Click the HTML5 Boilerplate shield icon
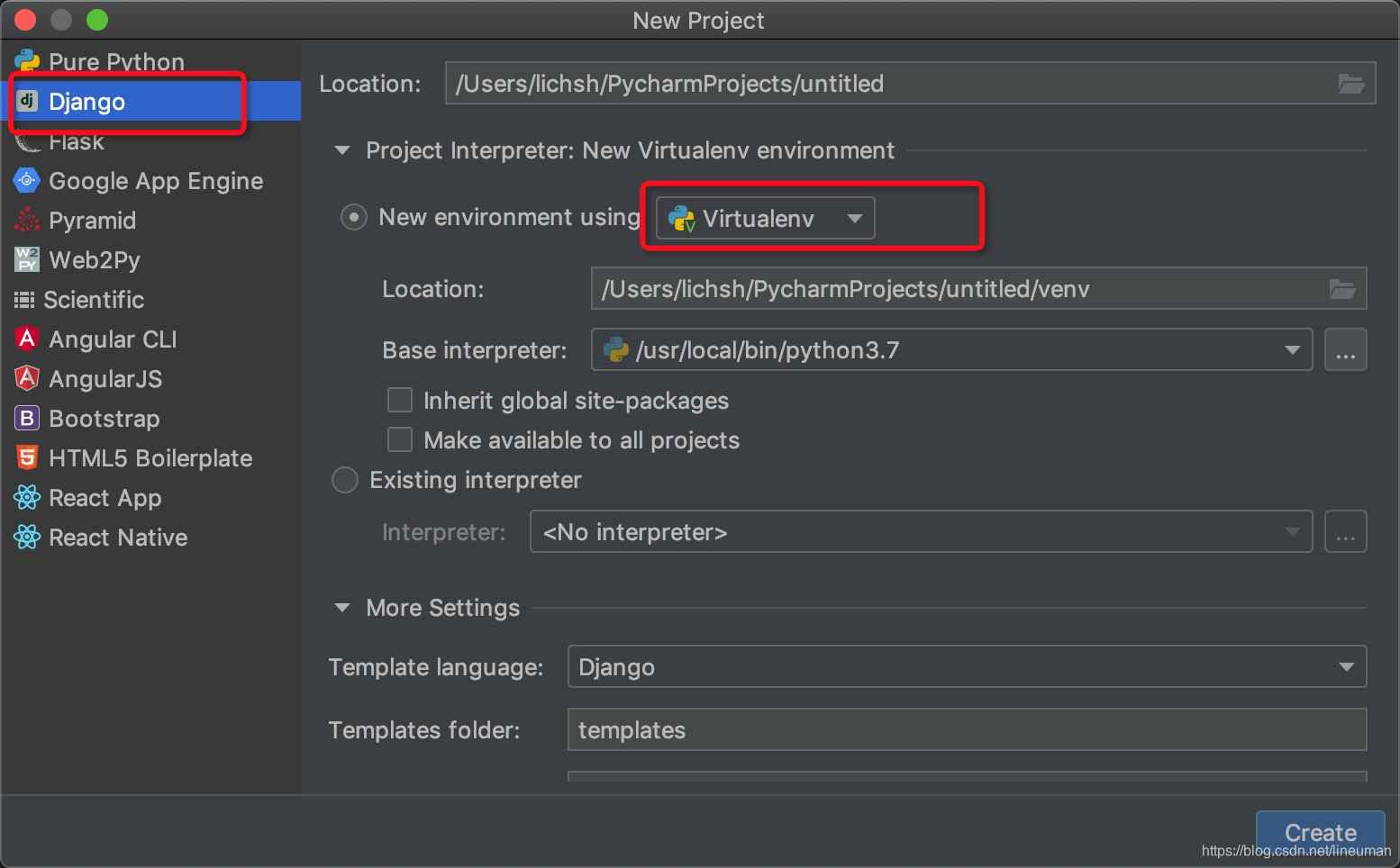 click(x=27, y=457)
